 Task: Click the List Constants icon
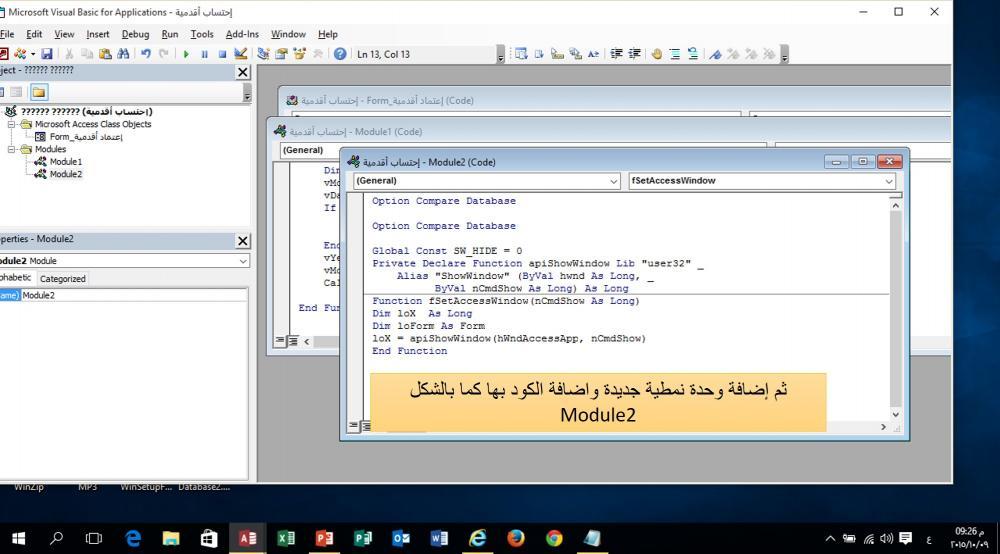tap(539, 54)
